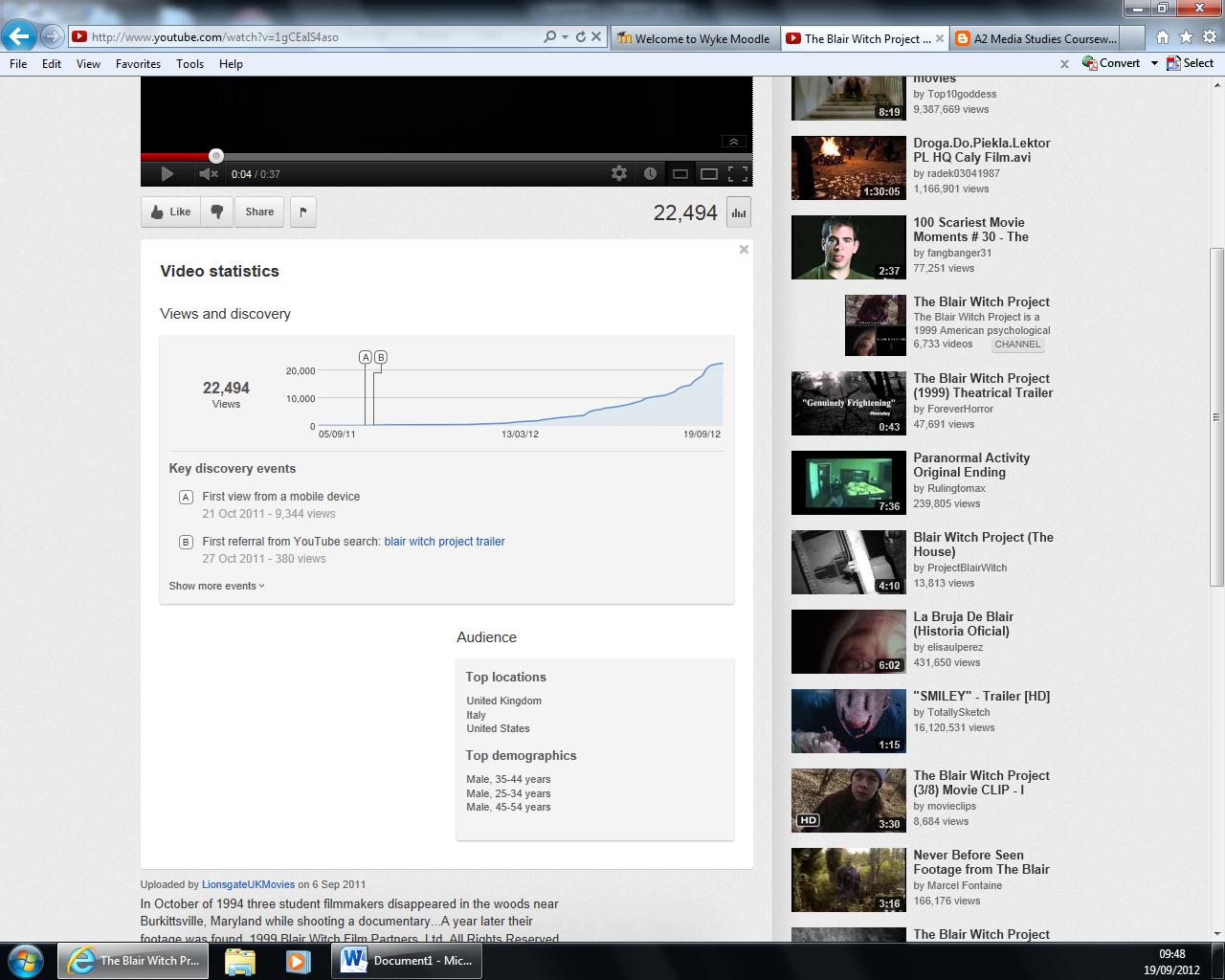Screen dimensions: 1225x980
Task: Click the CHANNEL button for Blair Witch Project
Action: 1017,345
